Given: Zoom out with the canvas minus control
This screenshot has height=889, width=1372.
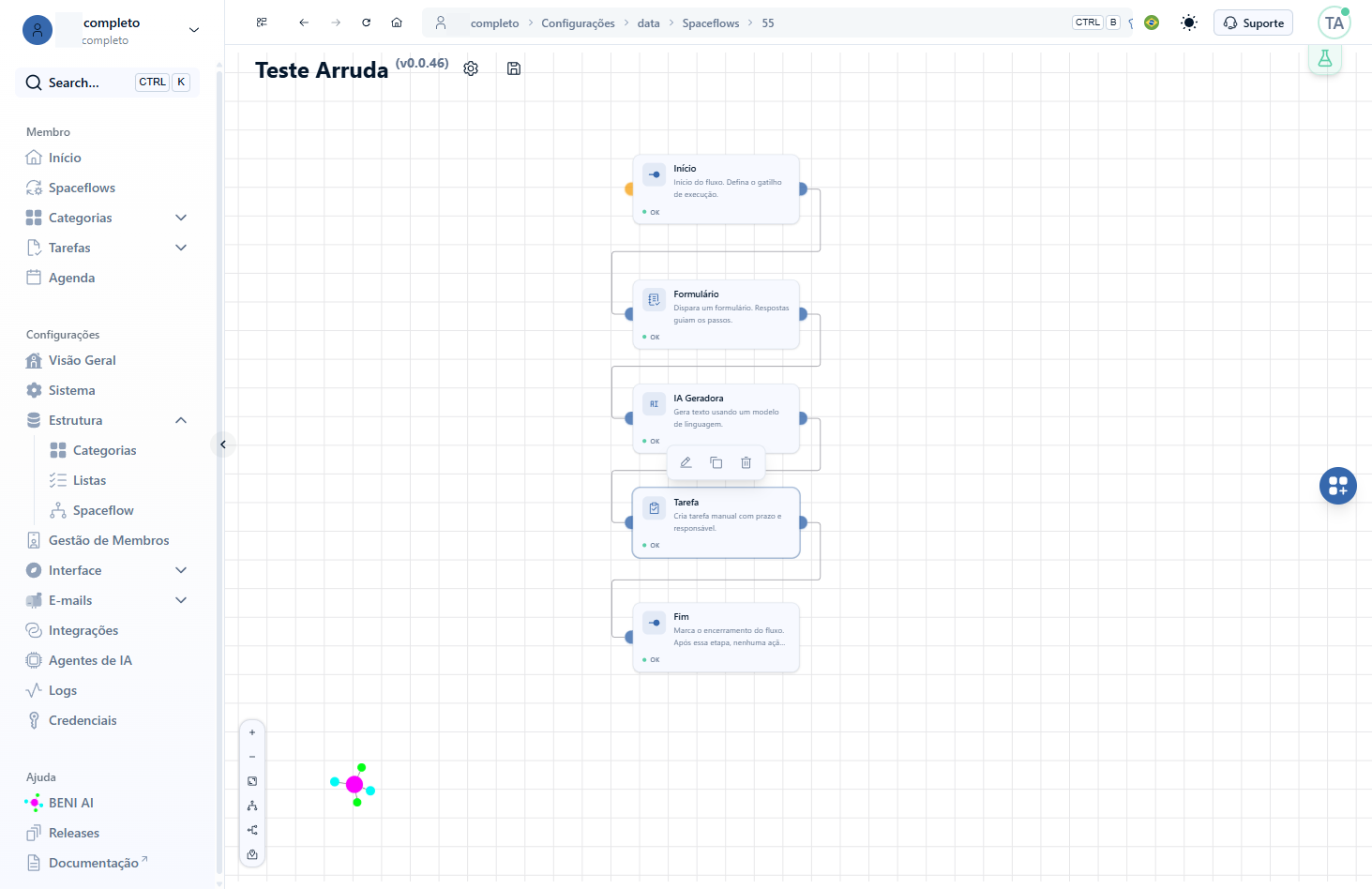Looking at the screenshot, I should 252,757.
